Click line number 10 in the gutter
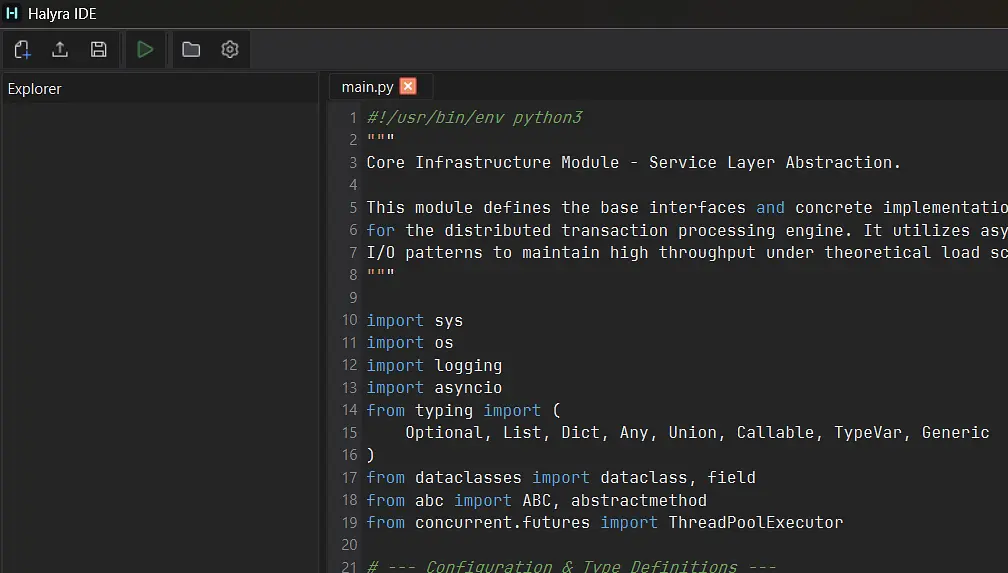 tap(349, 321)
